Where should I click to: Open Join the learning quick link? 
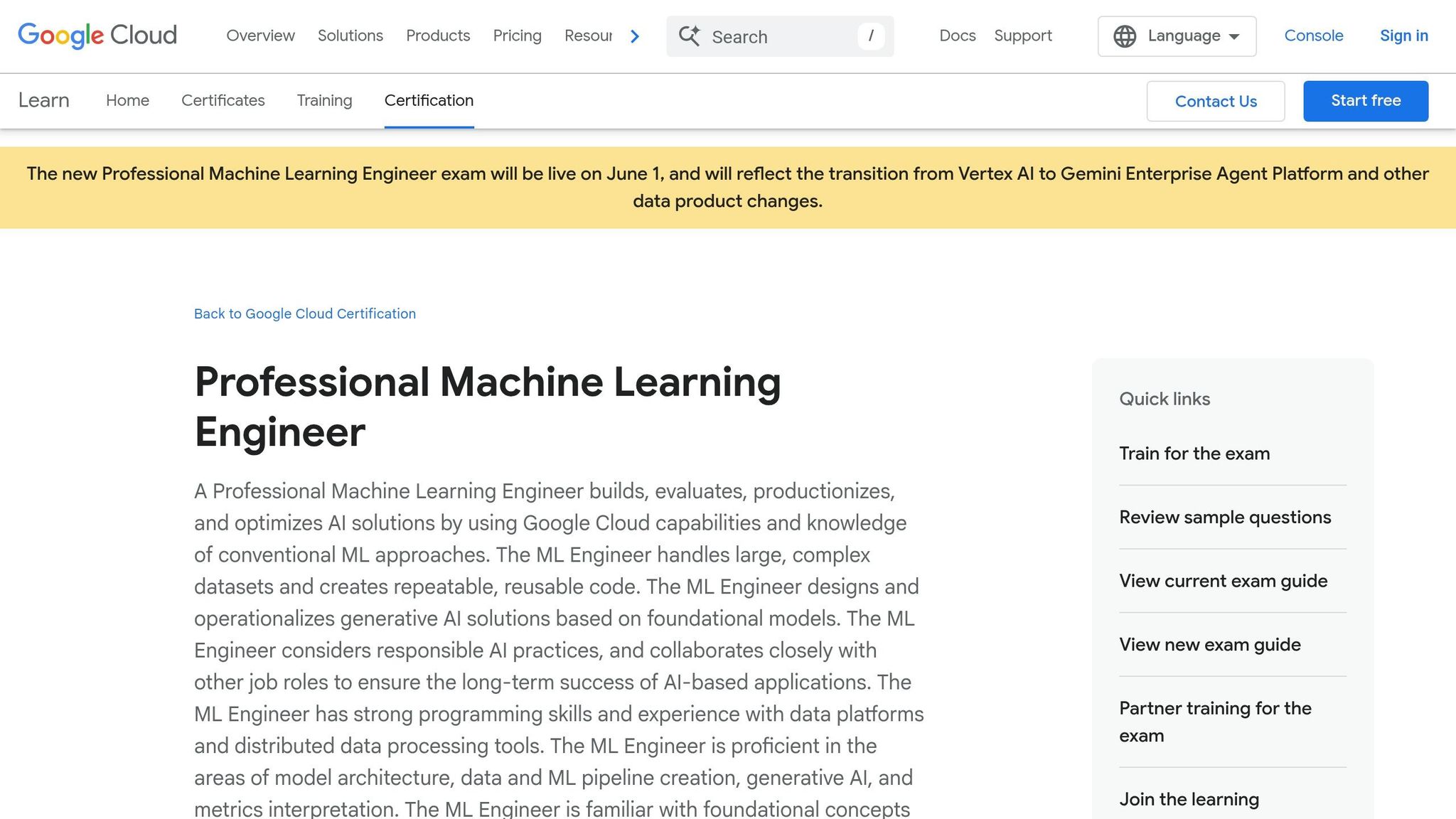1189,800
